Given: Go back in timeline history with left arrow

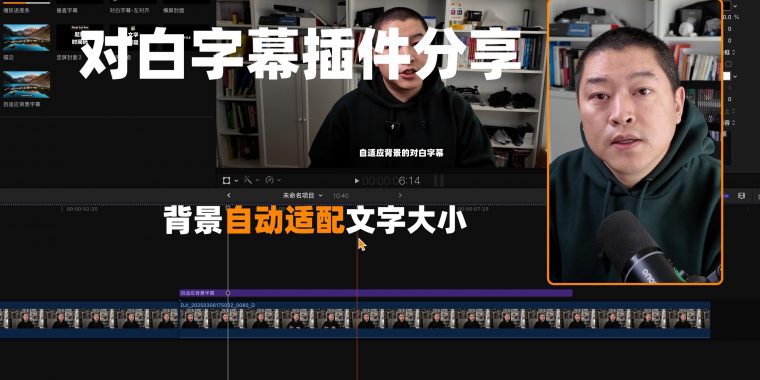Looking at the screenshot, I should click(229, 195).
